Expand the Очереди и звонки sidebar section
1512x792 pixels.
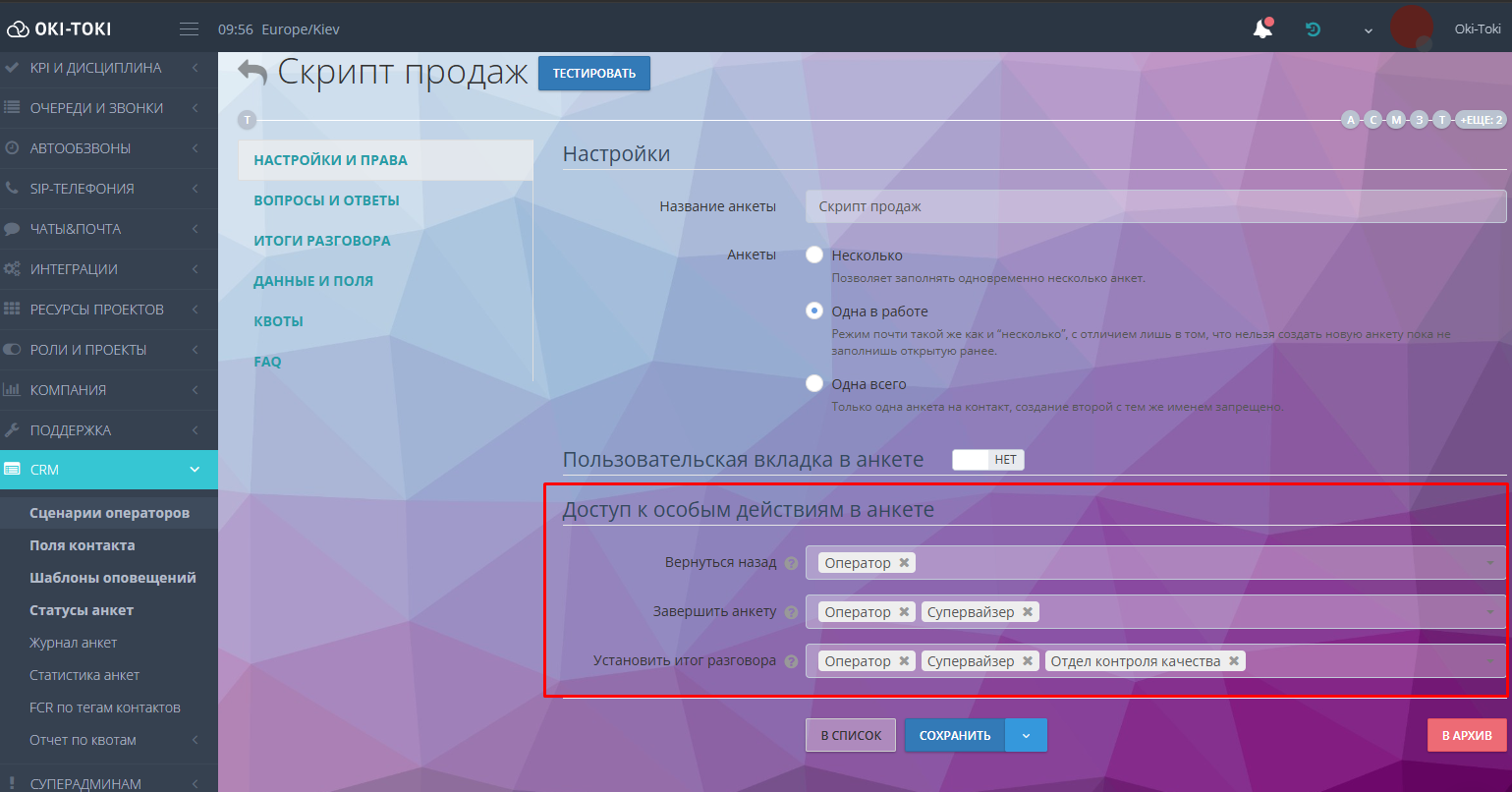[108, 108]
